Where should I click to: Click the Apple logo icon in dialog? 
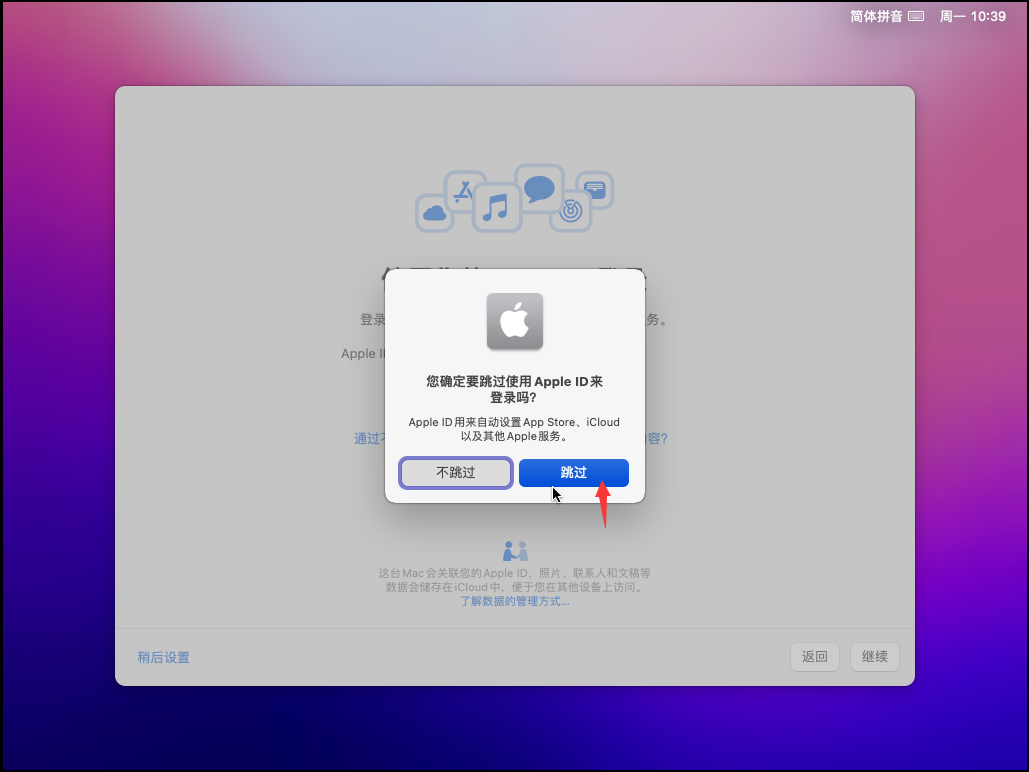pos(514,321)
